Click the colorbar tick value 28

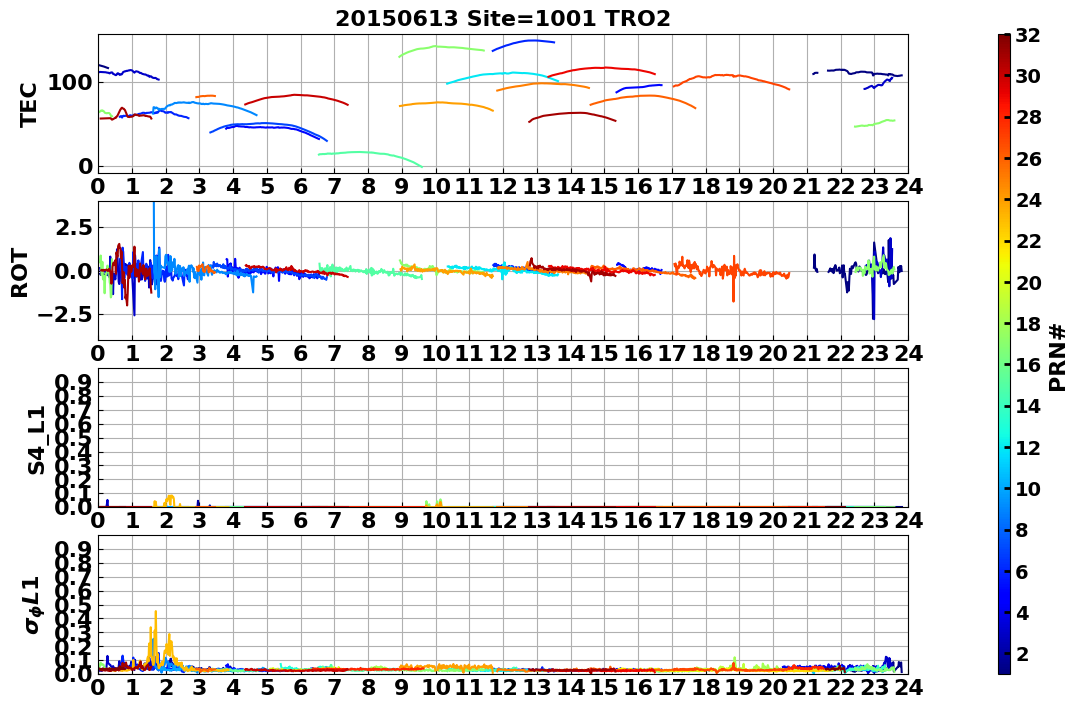tap(1028, 117)
